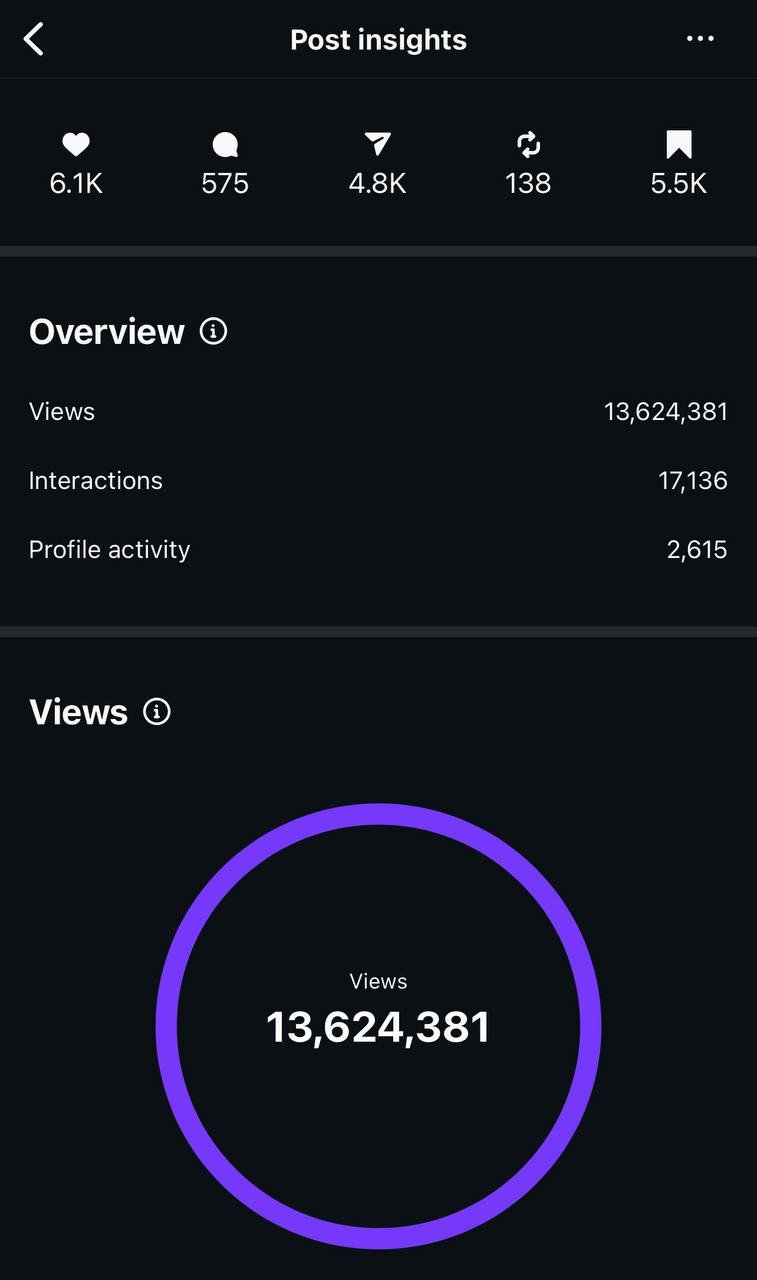Viewport: 757px width, 1280px height.
Task: Open the three-dot more options menu
Action: pyautogui.click(x=700, y=39)
